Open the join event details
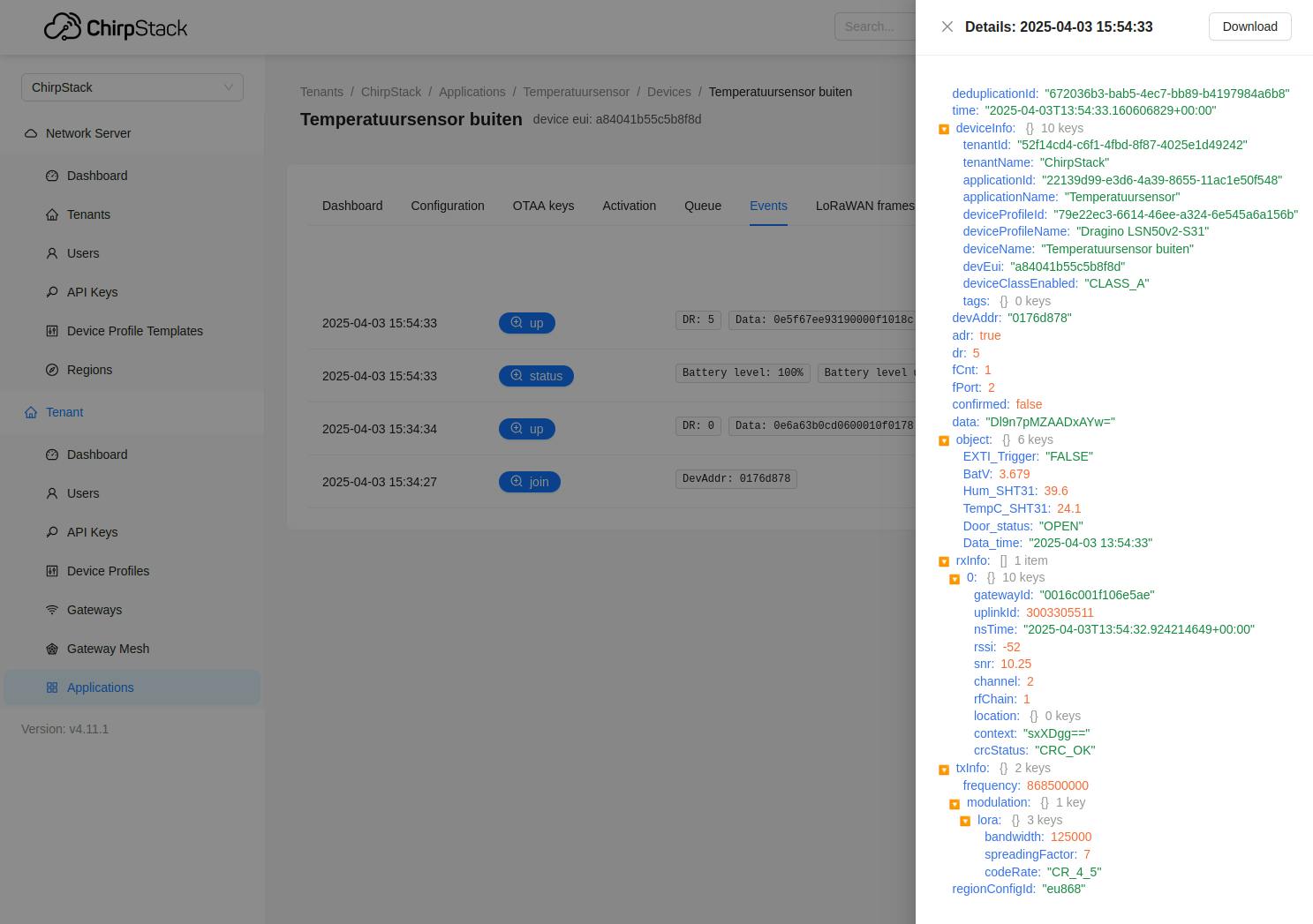The height and width of the screenshot is (924, 1313). coord(530,482)
